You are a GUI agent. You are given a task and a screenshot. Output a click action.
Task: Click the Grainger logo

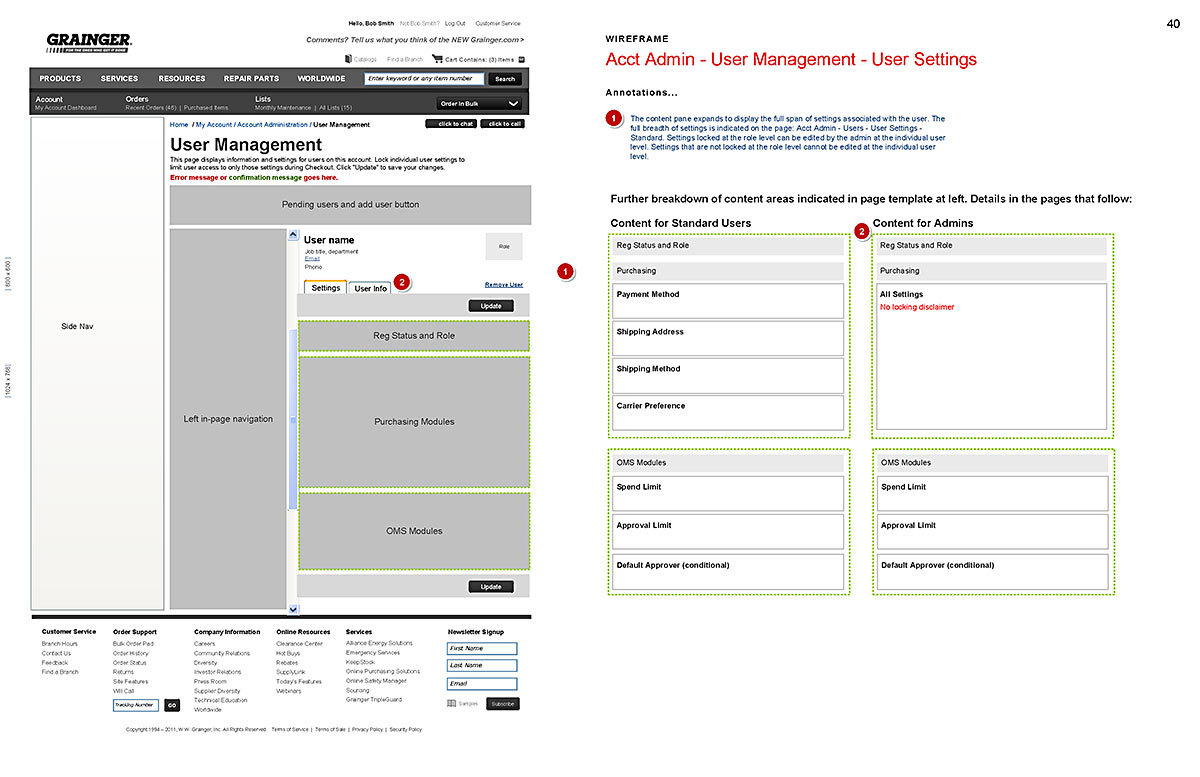click(x=89, y=42)
